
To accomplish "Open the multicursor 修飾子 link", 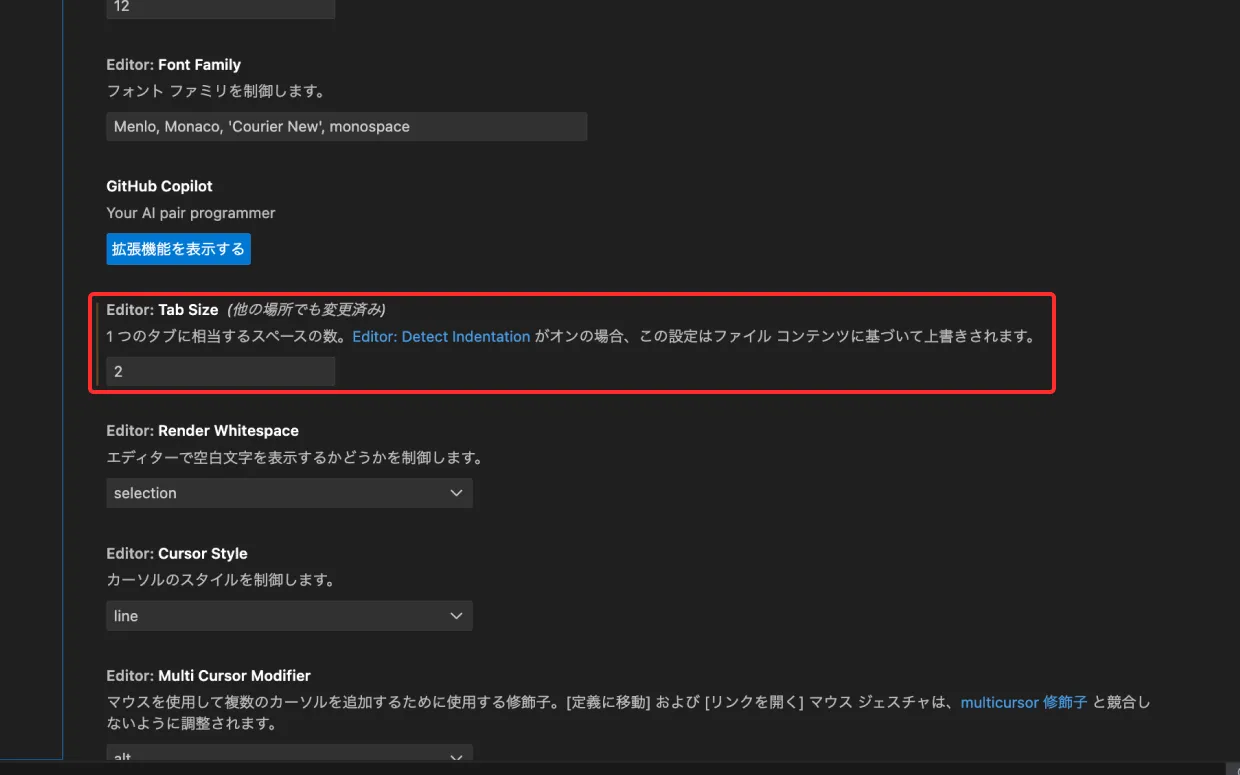I will (1023, 702).
